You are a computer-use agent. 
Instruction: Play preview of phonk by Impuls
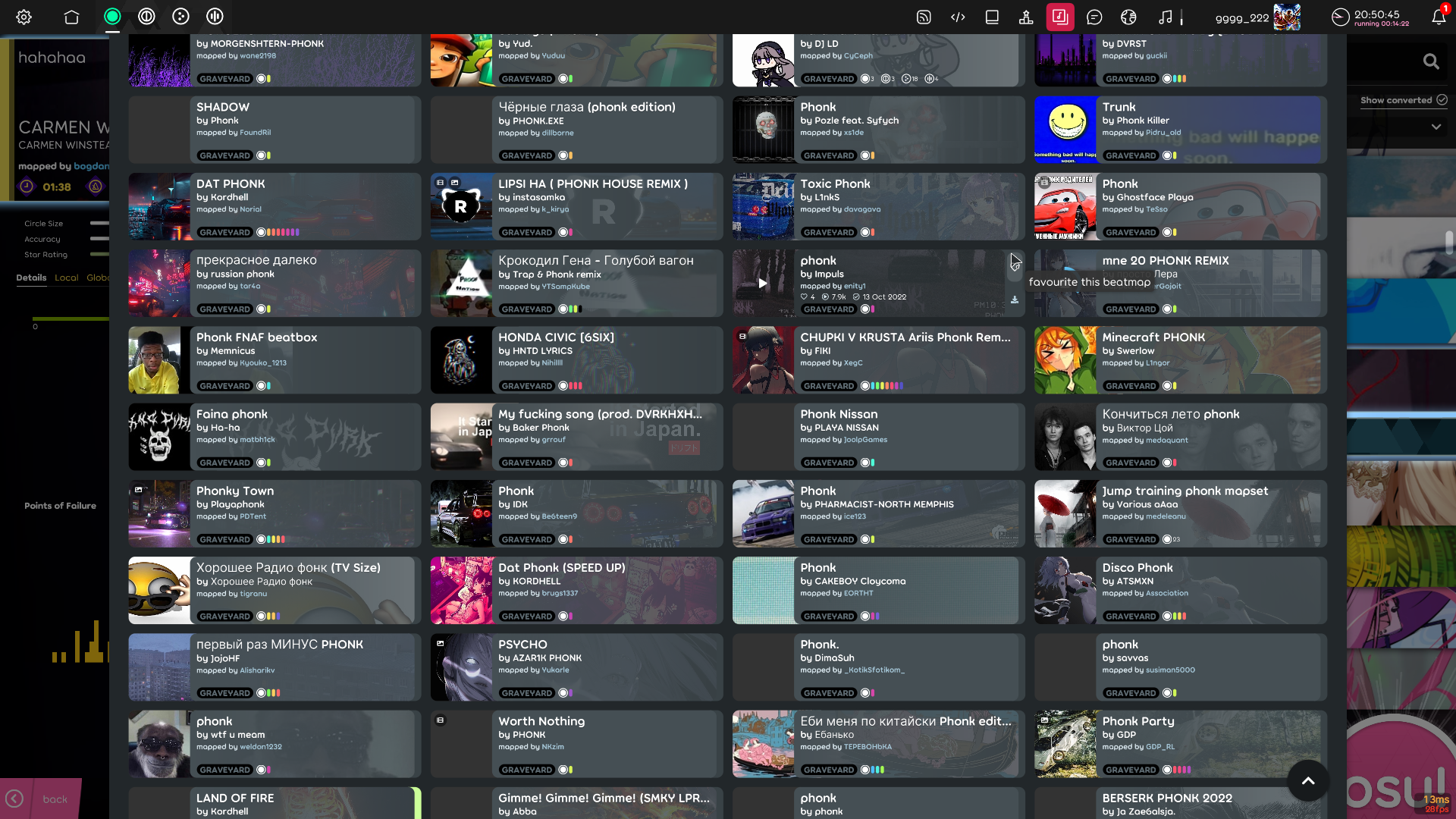click(763, 283)
